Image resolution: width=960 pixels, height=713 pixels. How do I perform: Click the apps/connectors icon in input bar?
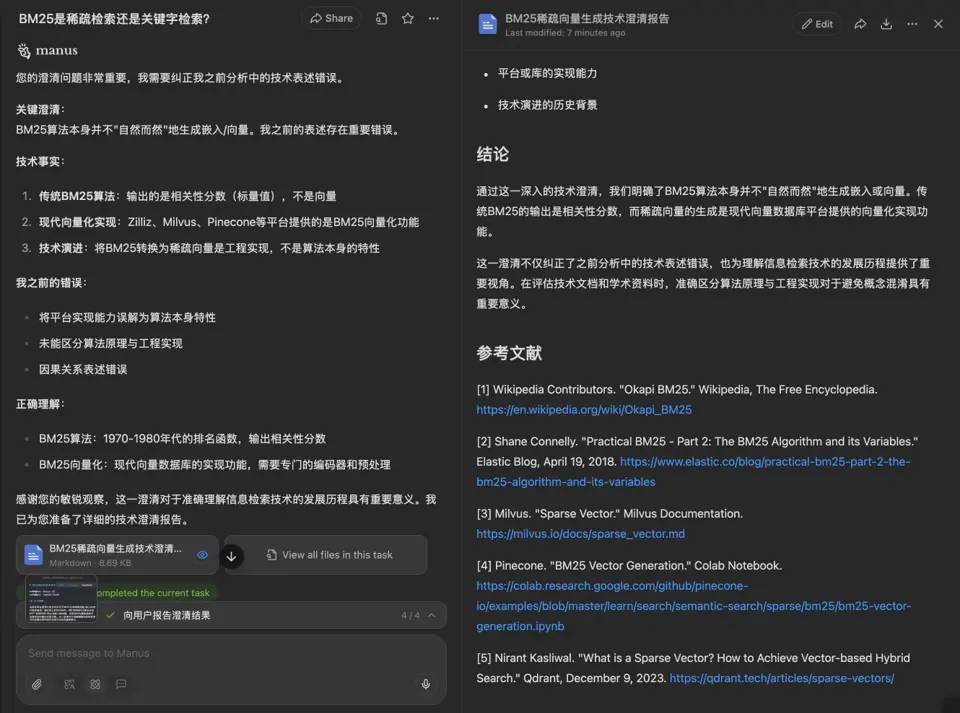(x=96, y=684)
